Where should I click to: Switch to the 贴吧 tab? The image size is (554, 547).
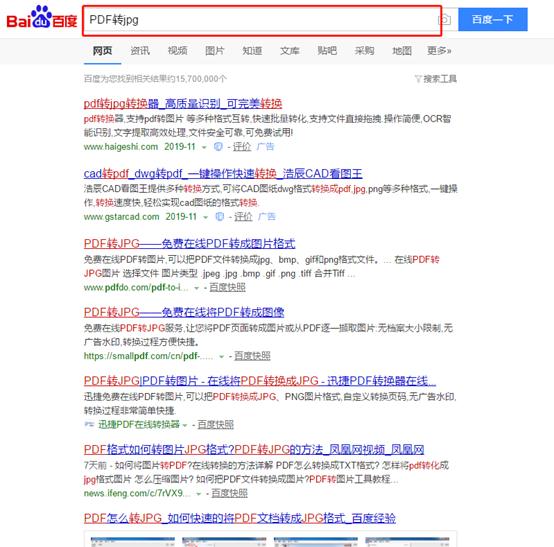coord(327,51)
